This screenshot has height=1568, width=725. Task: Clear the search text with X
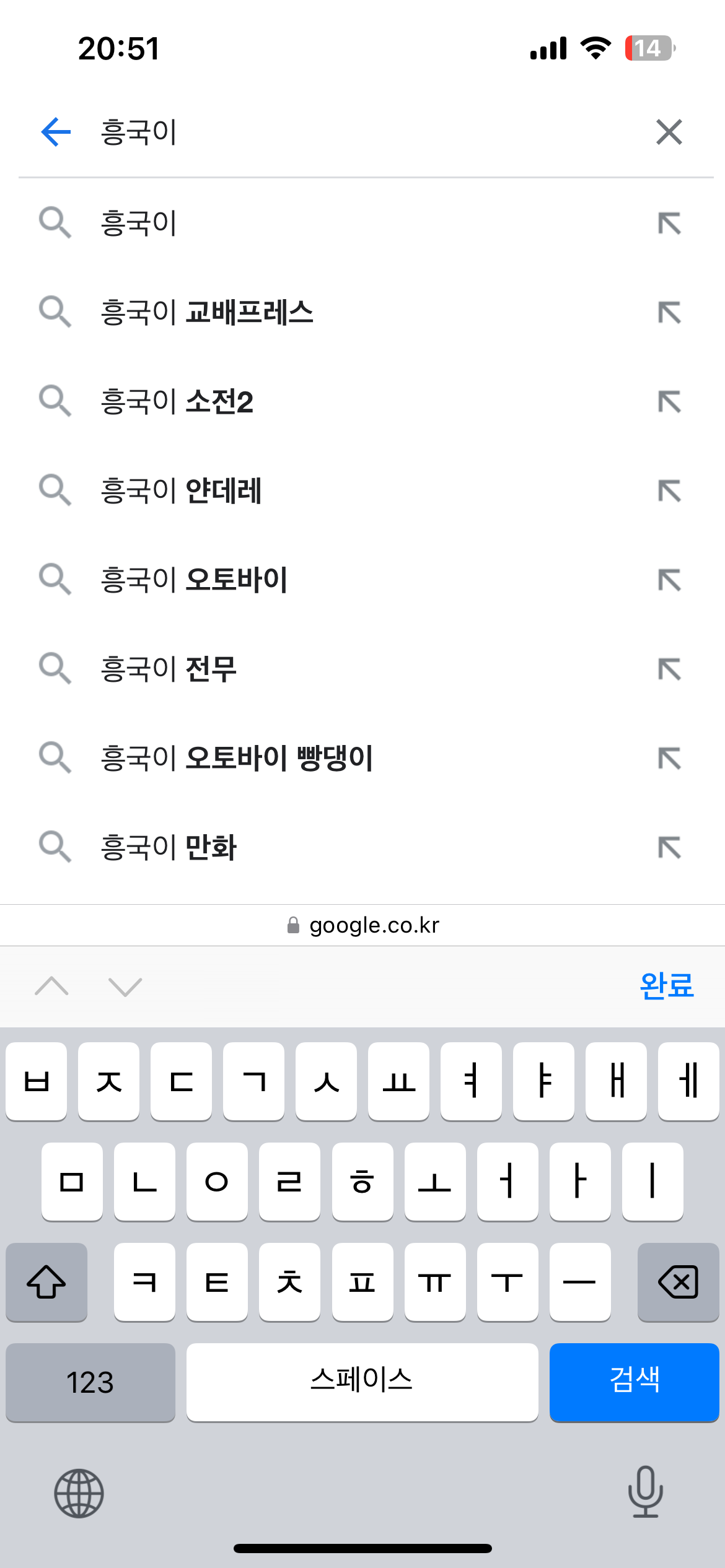click(669, 132)
